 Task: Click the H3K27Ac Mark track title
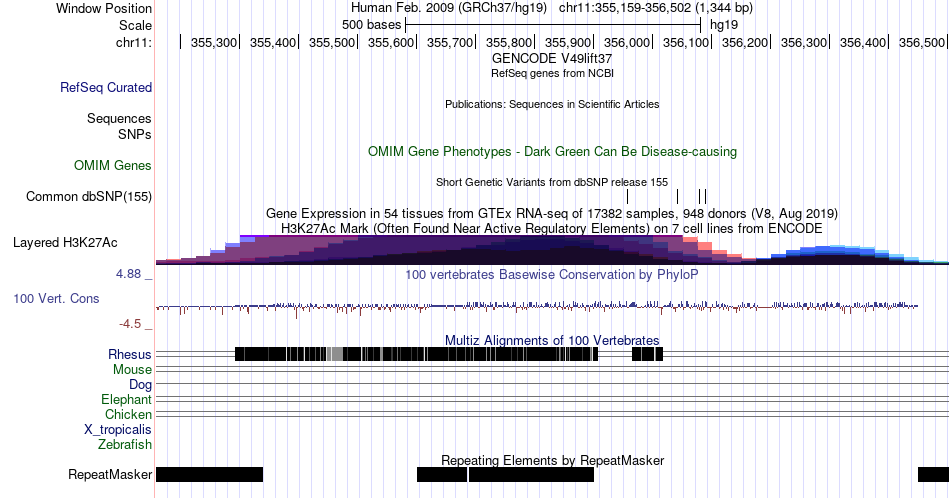click(x=552, y=228)
